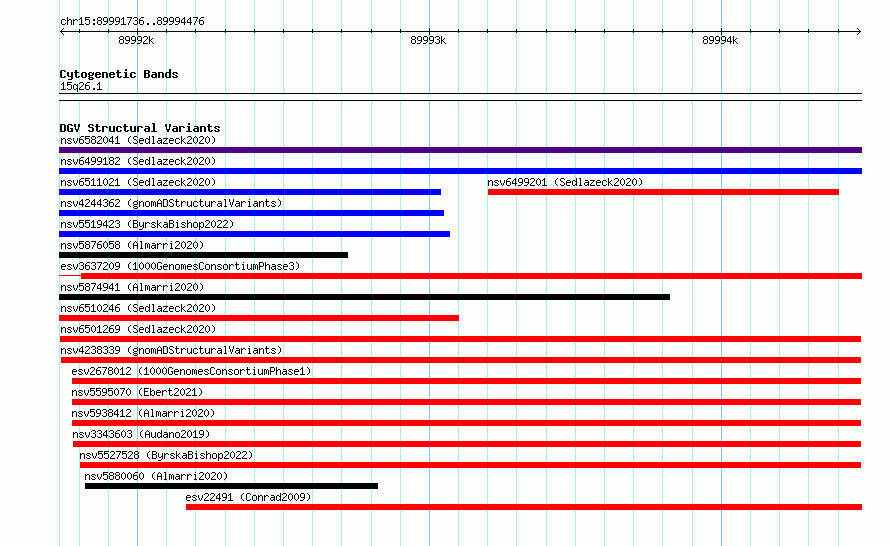890x546 pixels.
Task: Click nsv6501269 (Sedlazeck2020) label
Action: (138, 329)
